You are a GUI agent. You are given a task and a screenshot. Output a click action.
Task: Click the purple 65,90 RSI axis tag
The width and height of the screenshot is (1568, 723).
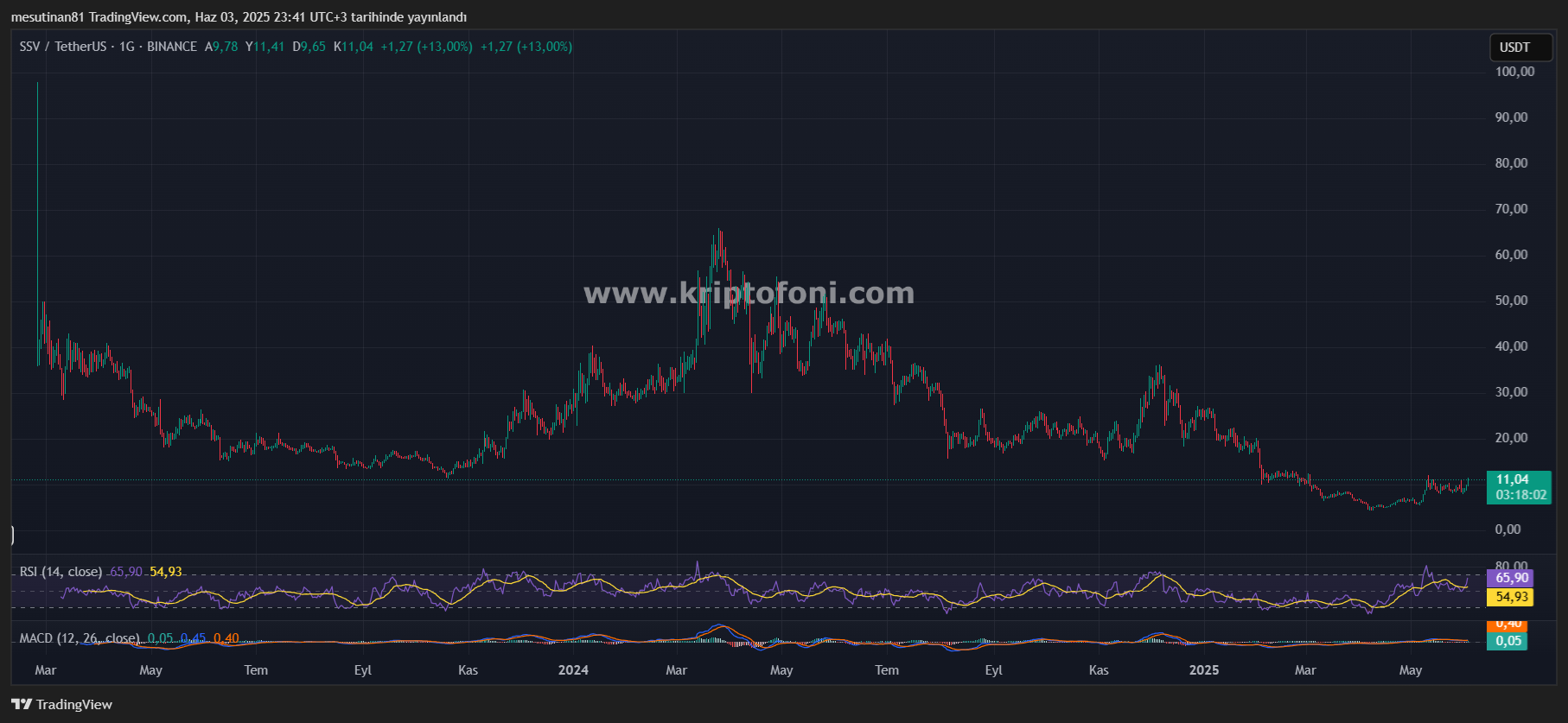(x=1510, y=578)
